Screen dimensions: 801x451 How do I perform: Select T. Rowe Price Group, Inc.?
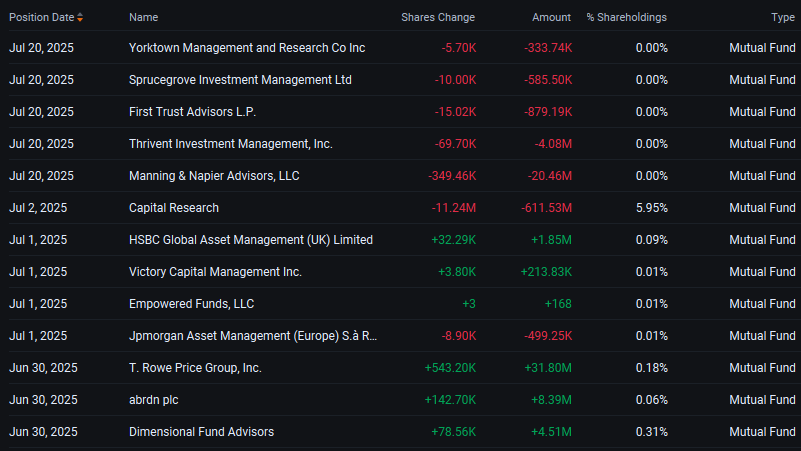[195, 368]
